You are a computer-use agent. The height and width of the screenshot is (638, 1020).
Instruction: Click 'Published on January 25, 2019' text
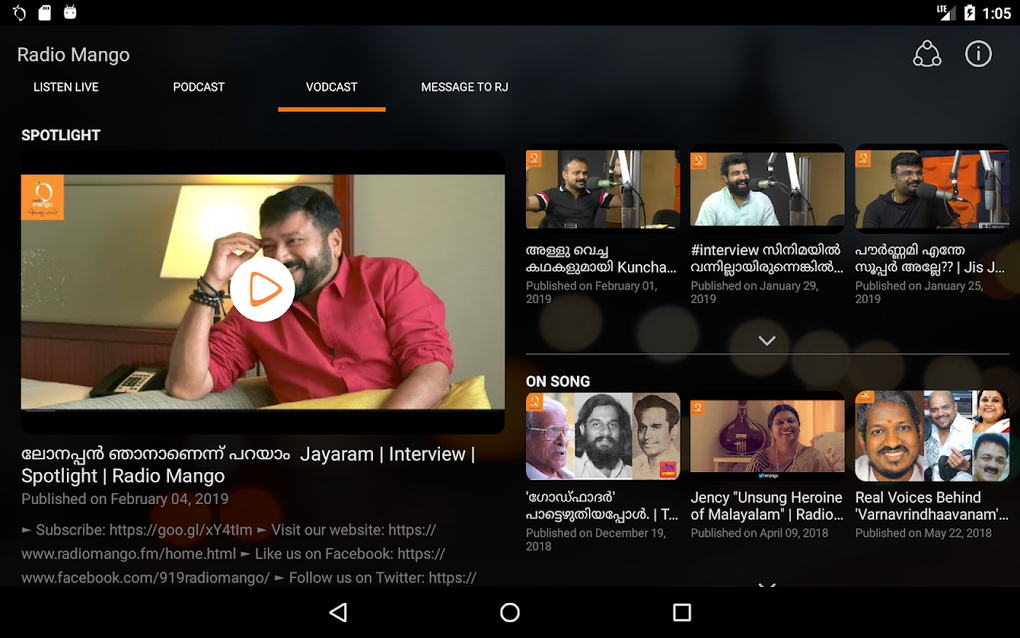point(919,292)
